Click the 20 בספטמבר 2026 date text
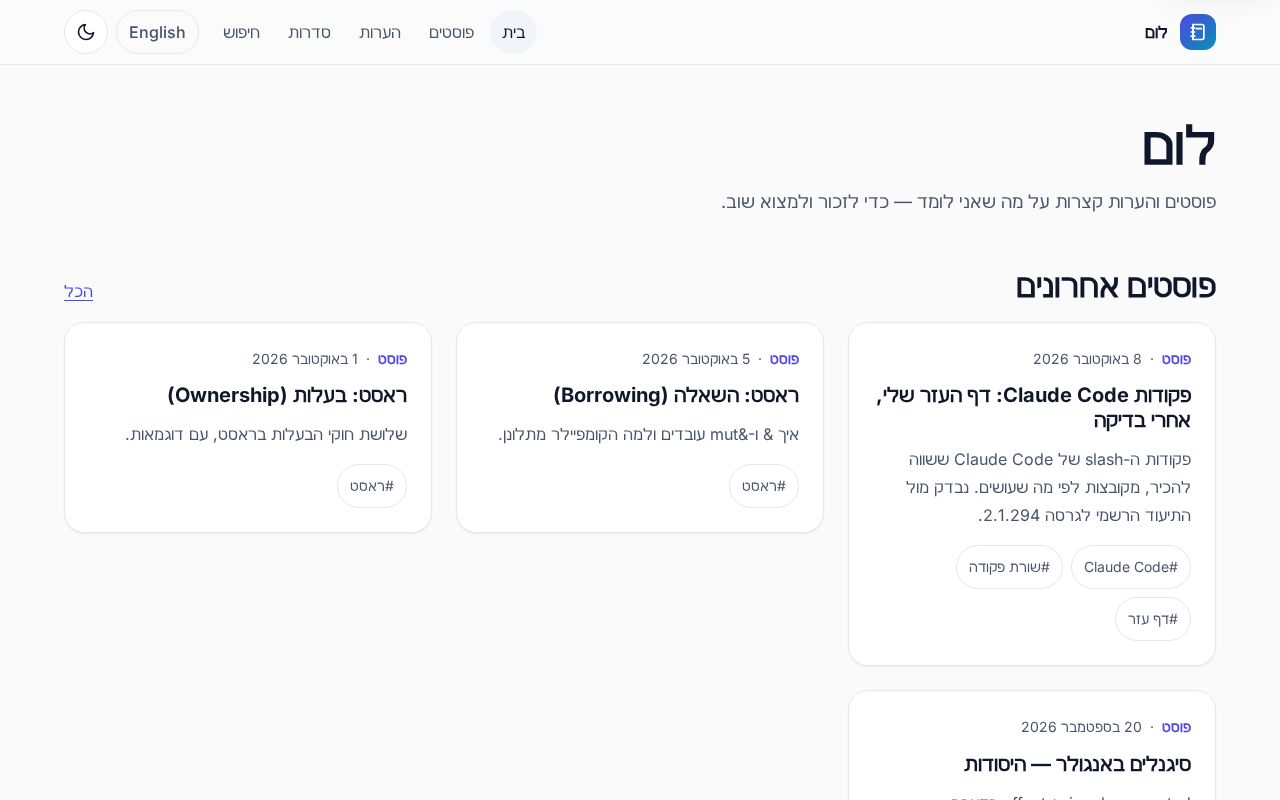1280x800 pixels. (x=1081, y=727)
